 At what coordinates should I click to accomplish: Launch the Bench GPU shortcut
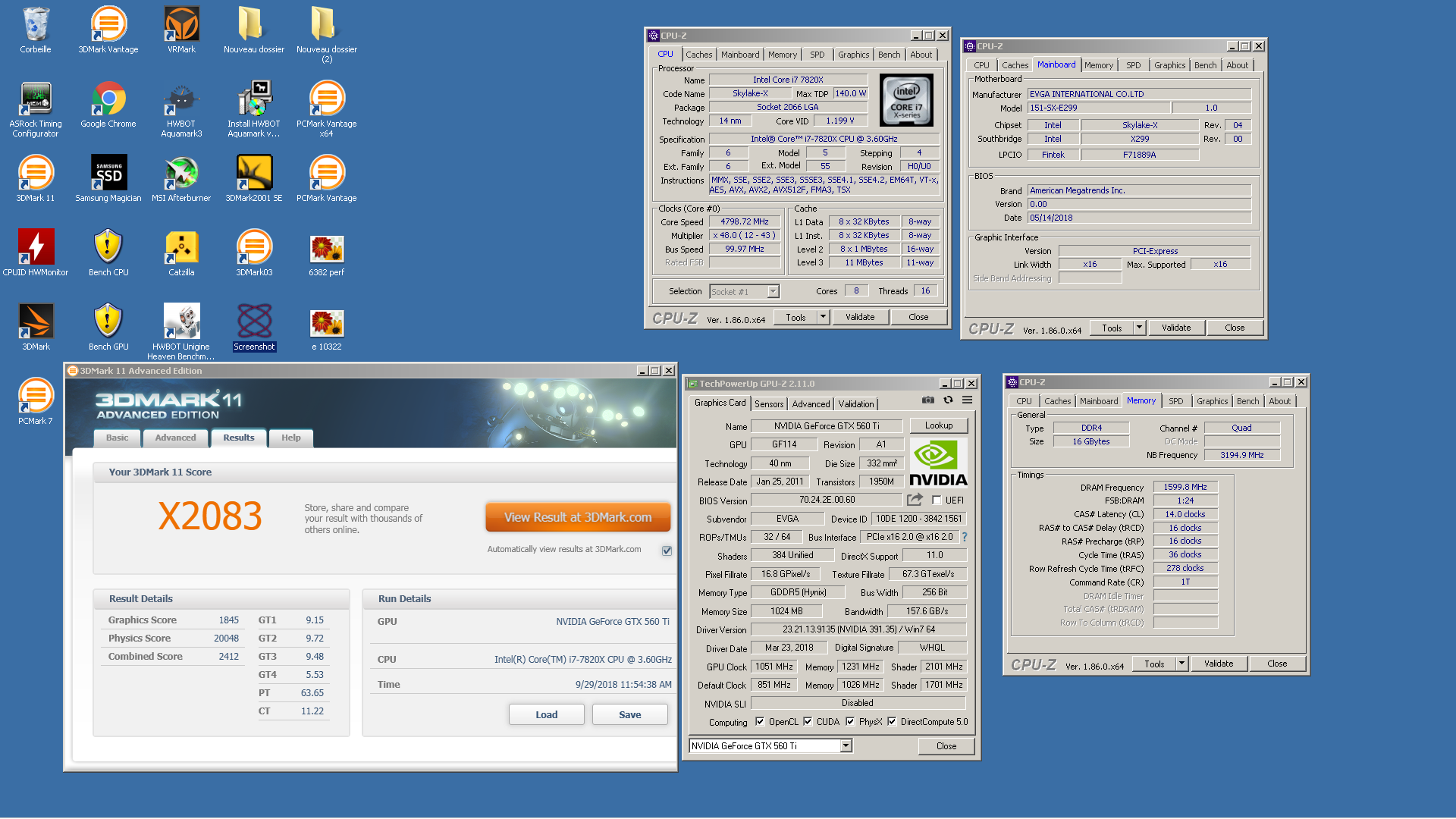click(x=108, y=328)
